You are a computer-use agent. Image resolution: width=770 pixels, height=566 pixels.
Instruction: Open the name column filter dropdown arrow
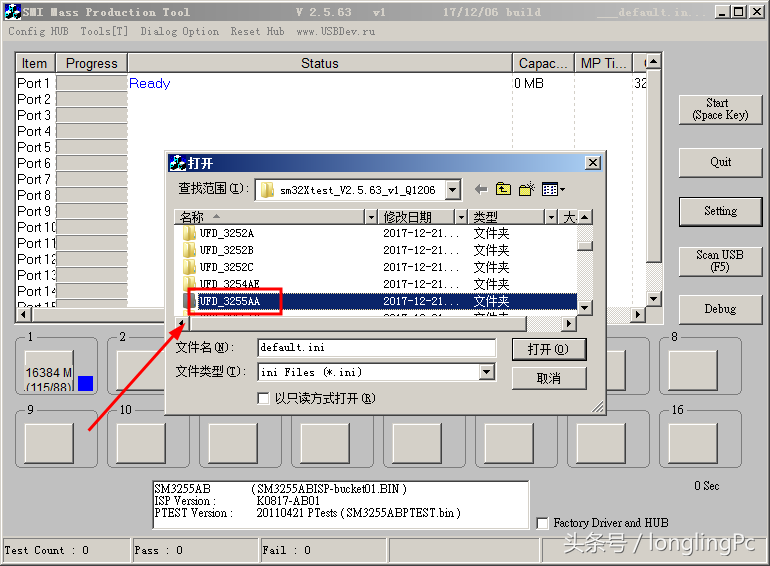pos(371,217)
